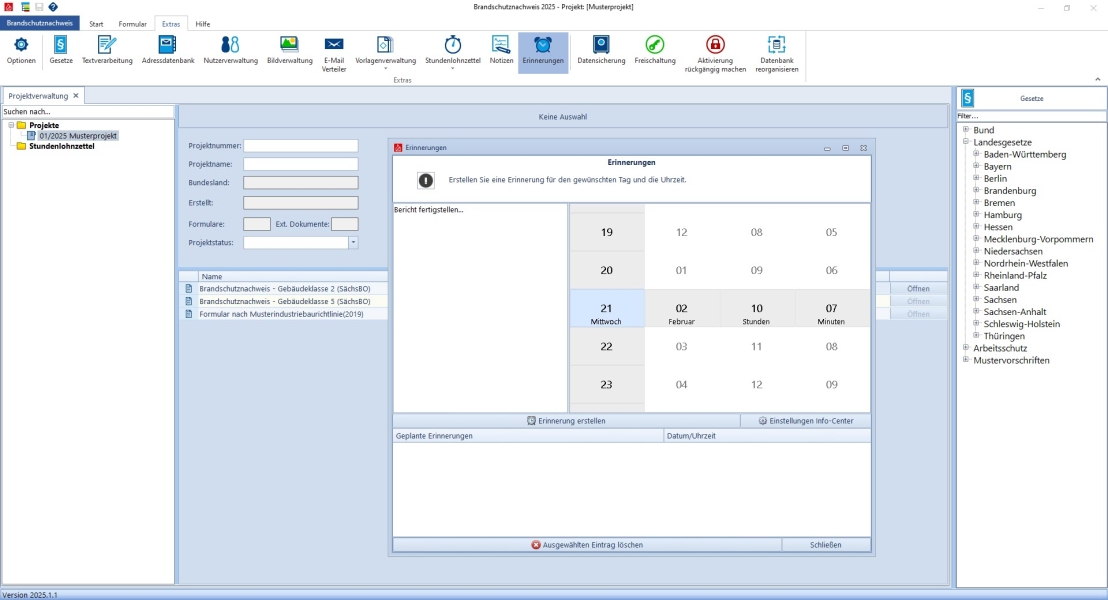Click Aktivierung rückgängig machen
The width and height of the screenshot is (1108, 600).
pyautogui.click(x=715, y=54)
